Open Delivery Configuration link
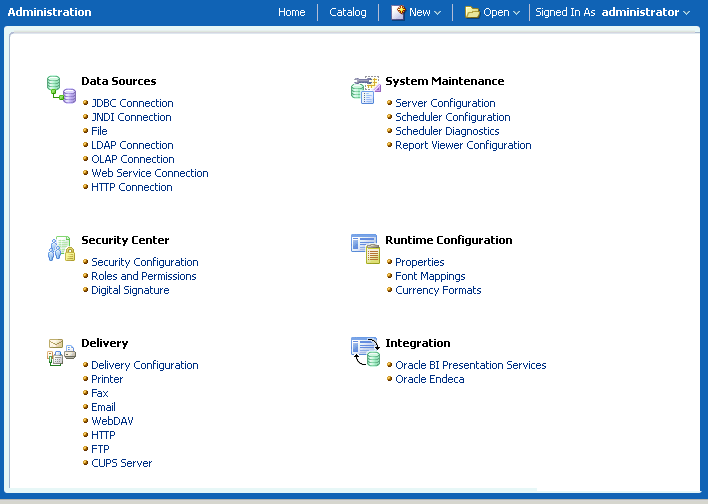Viewport: 708px width, 504px height. pyautogui.click(x=145, y=365)
